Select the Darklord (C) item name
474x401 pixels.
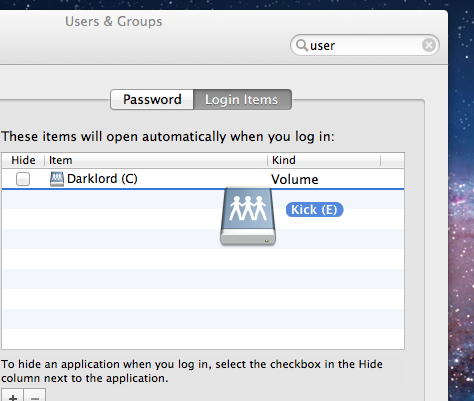[102, 179]
